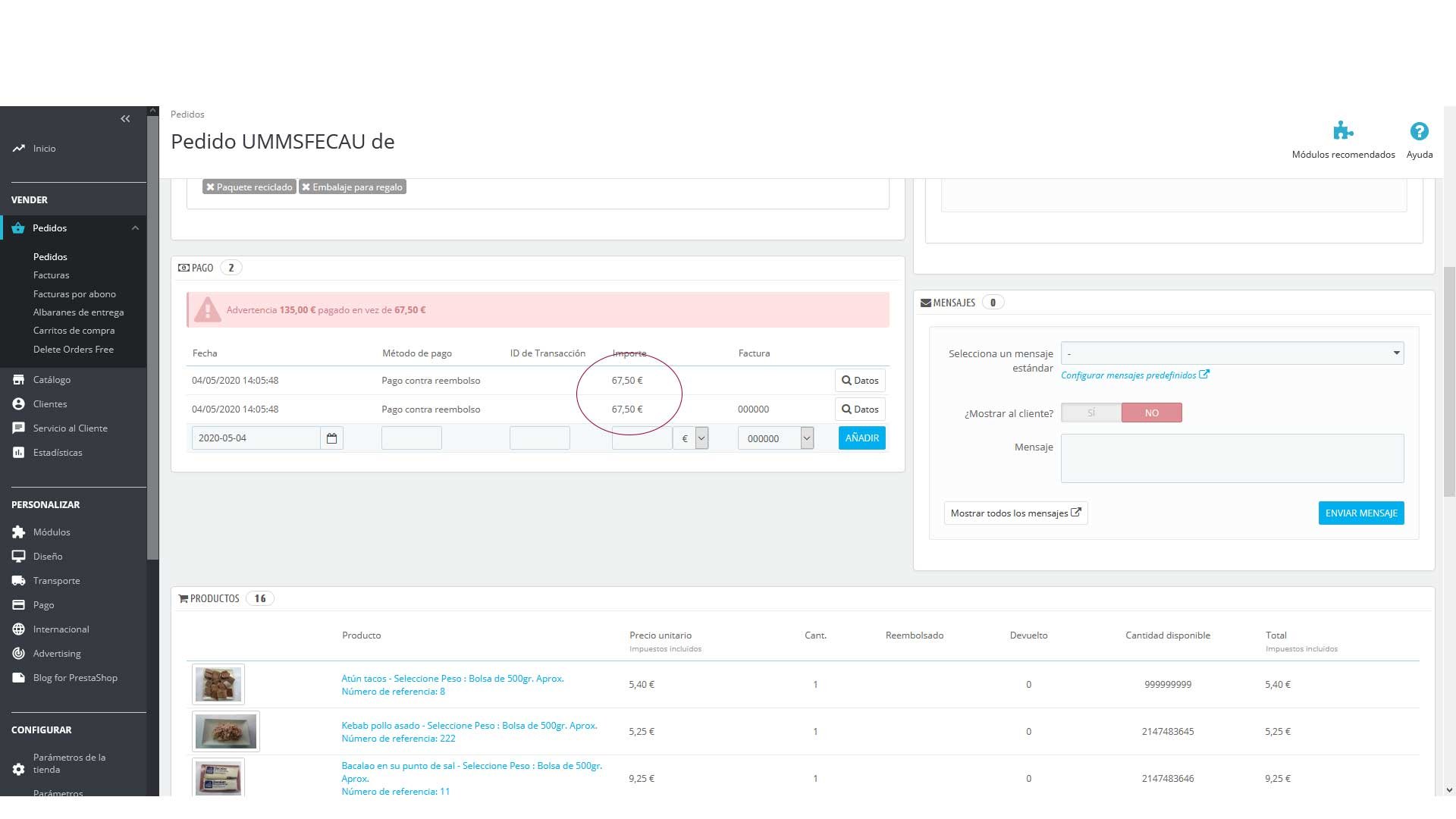Select Carritos de compra menu item

(x=74, y=331)
